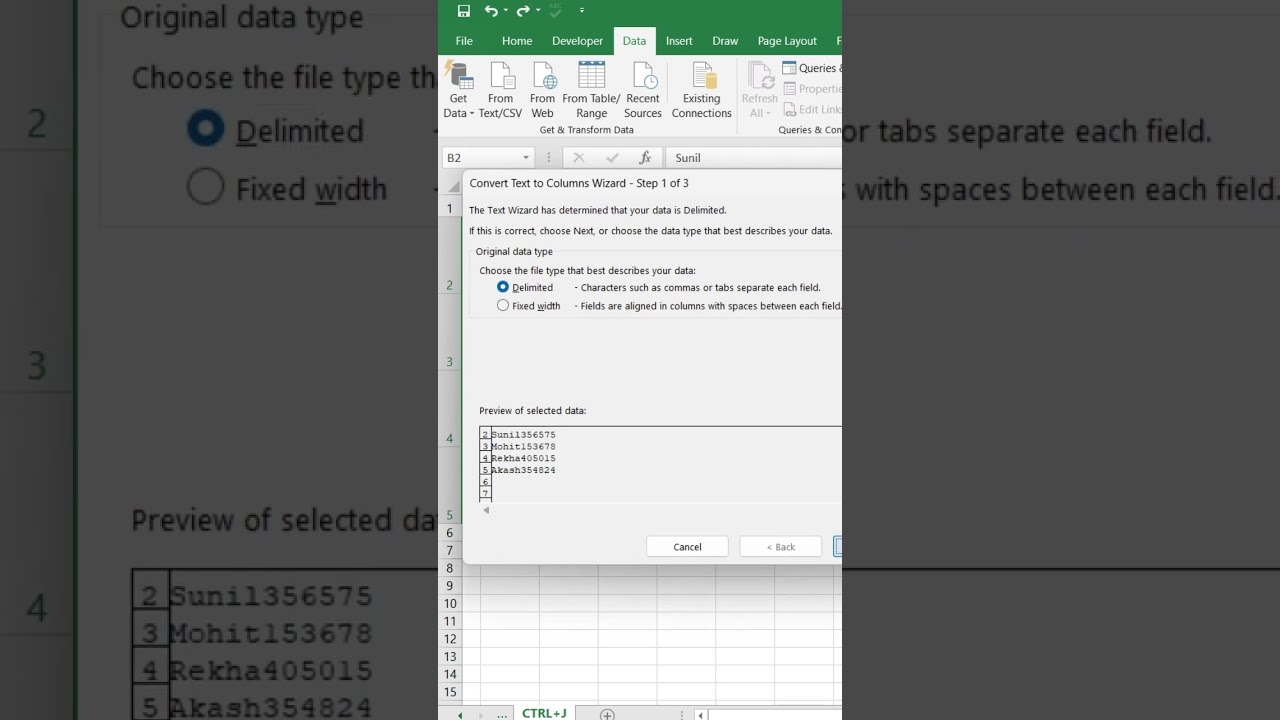Open the Undo history dropdown arrow
The height and width of the screenshot is (720, 1280).
[506, 11]
